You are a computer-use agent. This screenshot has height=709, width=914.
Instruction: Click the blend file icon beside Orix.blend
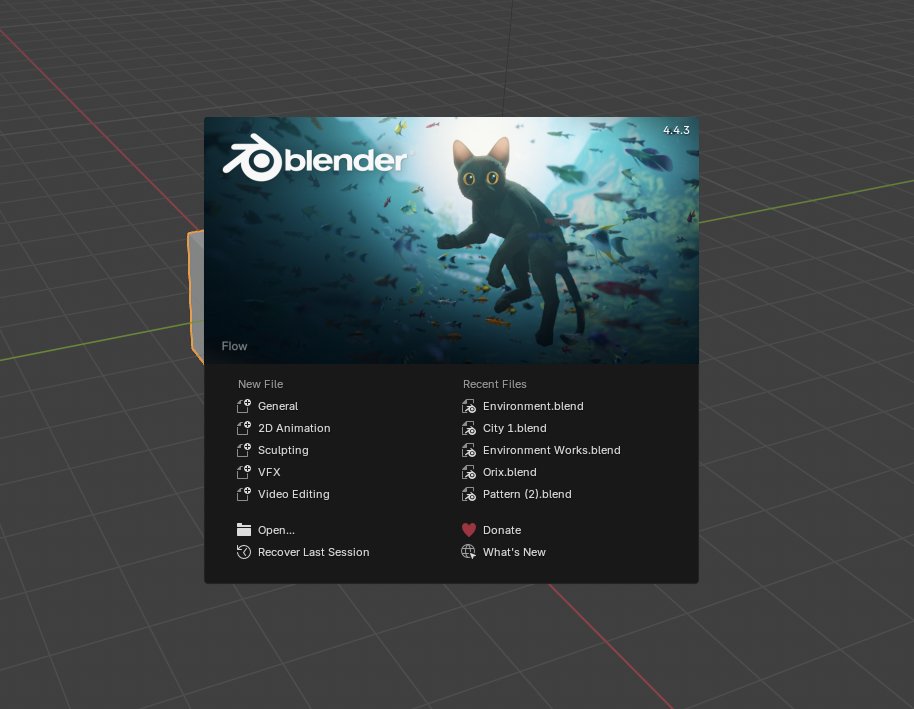(x=468, y=472)
